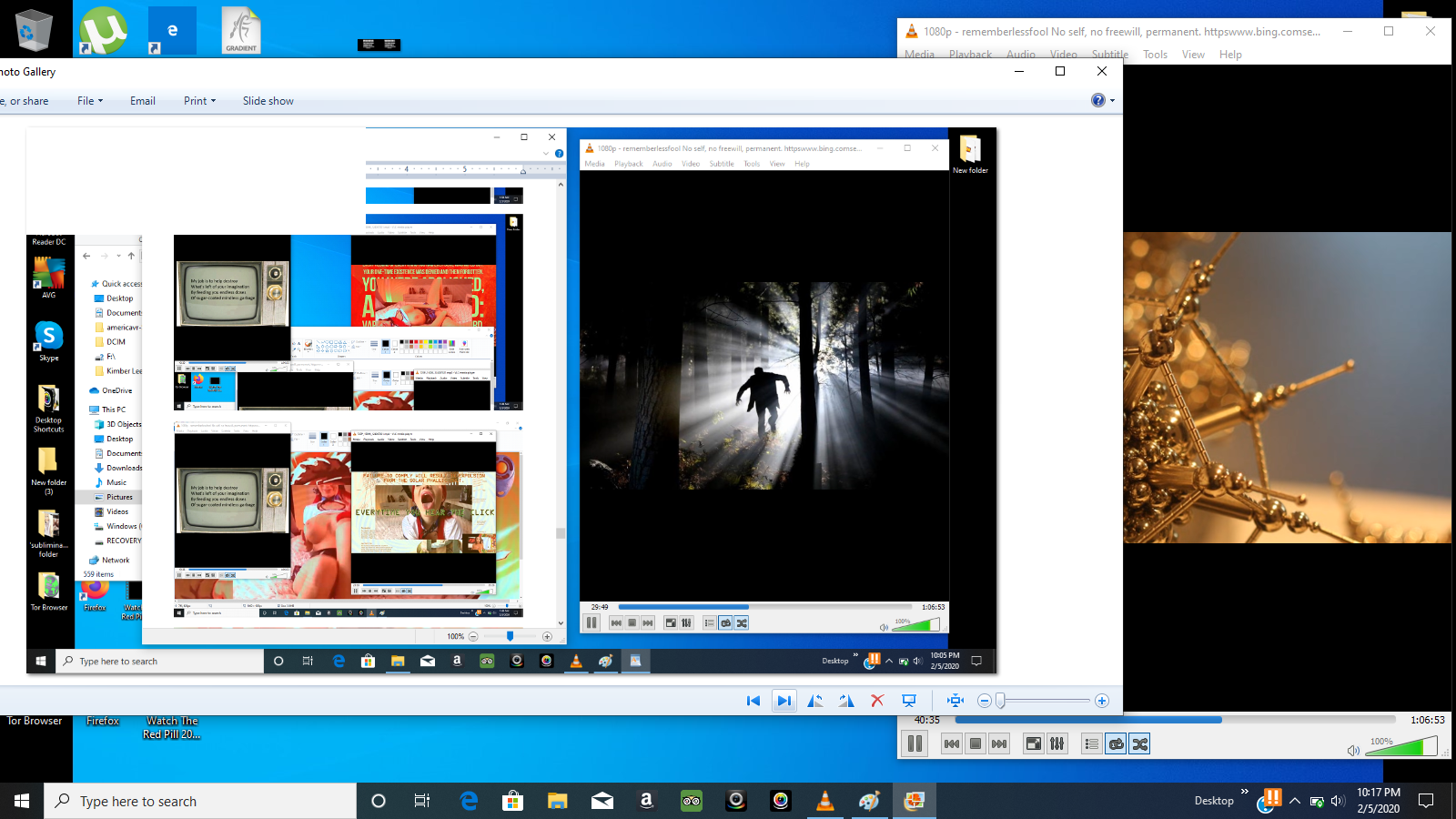Zoom out with the minus button
Image resolution: width=1456 pixels, height=819 pixels.
click(984, 701)
